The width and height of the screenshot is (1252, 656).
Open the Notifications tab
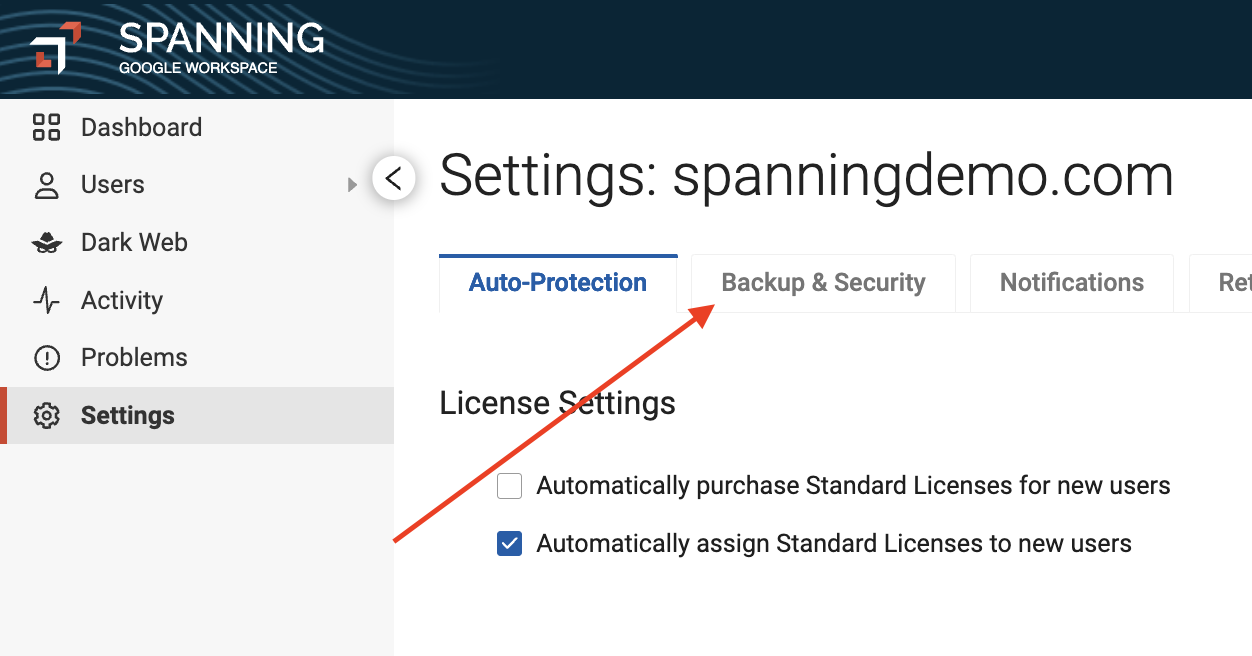click(1072, 283)
